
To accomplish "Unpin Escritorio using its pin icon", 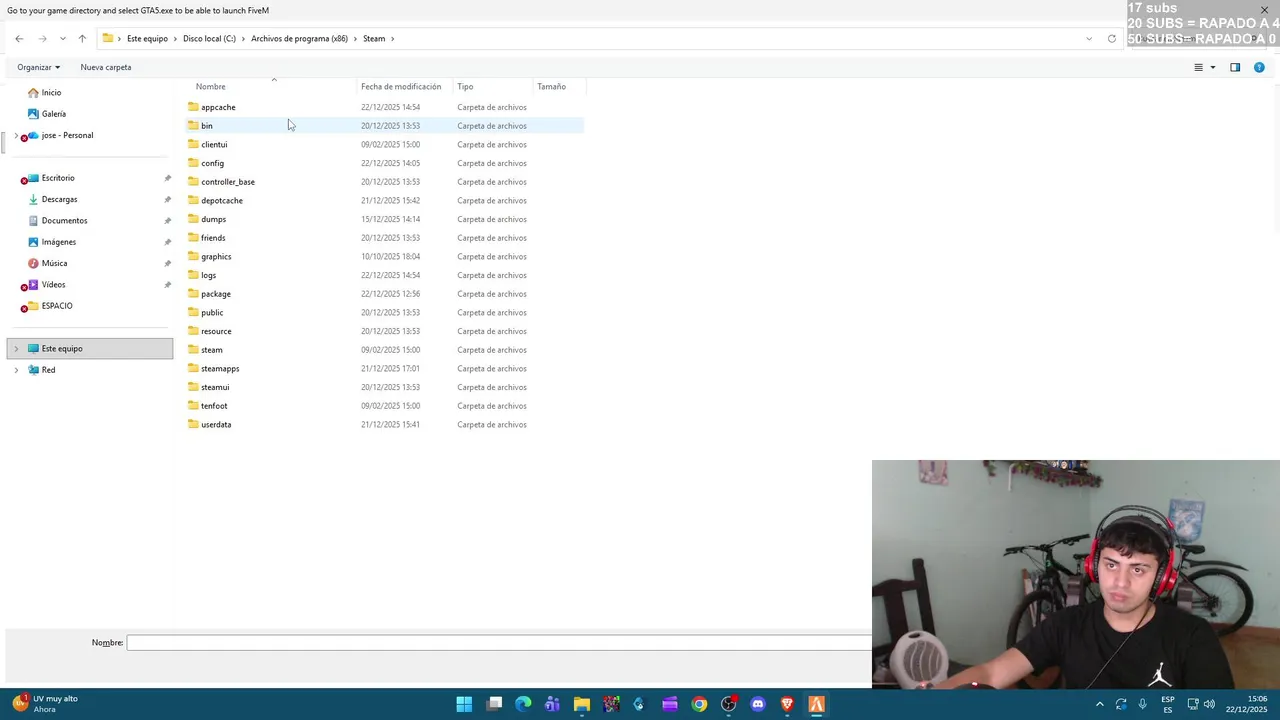I will tap(167, 178).
